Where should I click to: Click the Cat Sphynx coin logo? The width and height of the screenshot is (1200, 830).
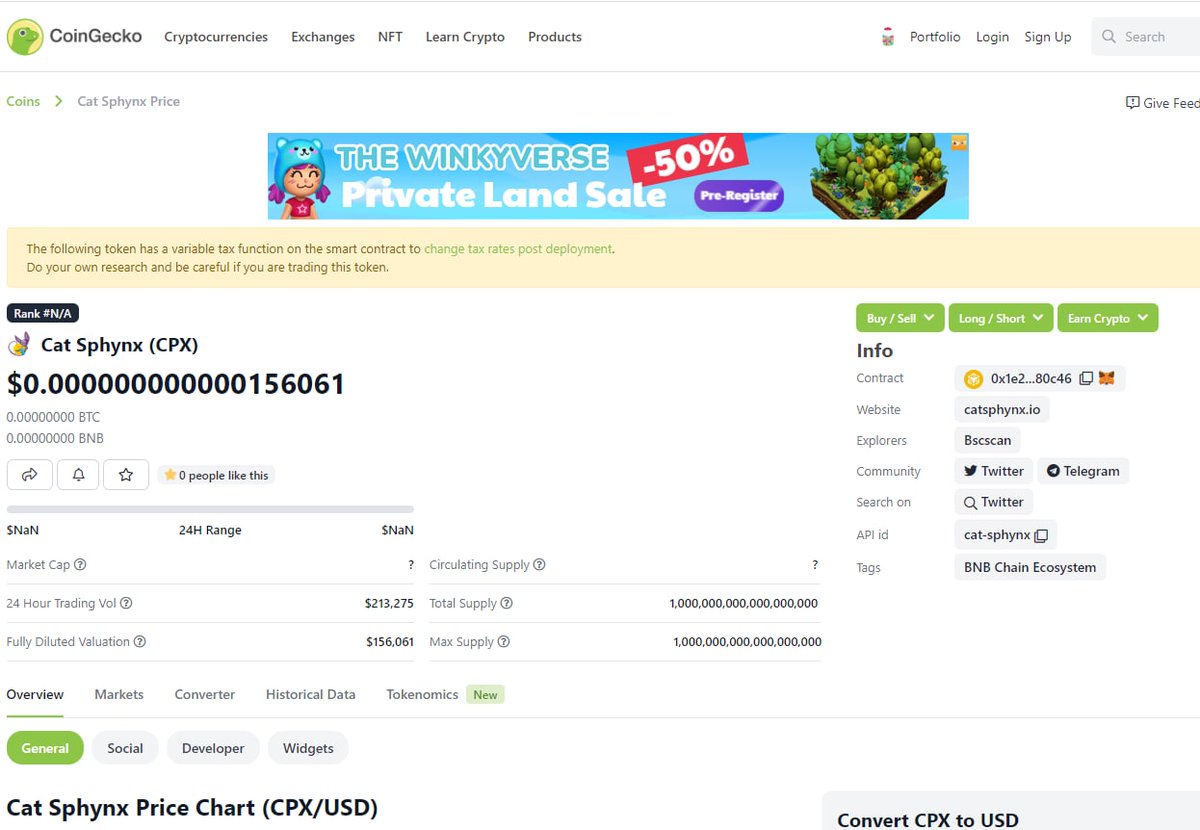pos(19,345)
